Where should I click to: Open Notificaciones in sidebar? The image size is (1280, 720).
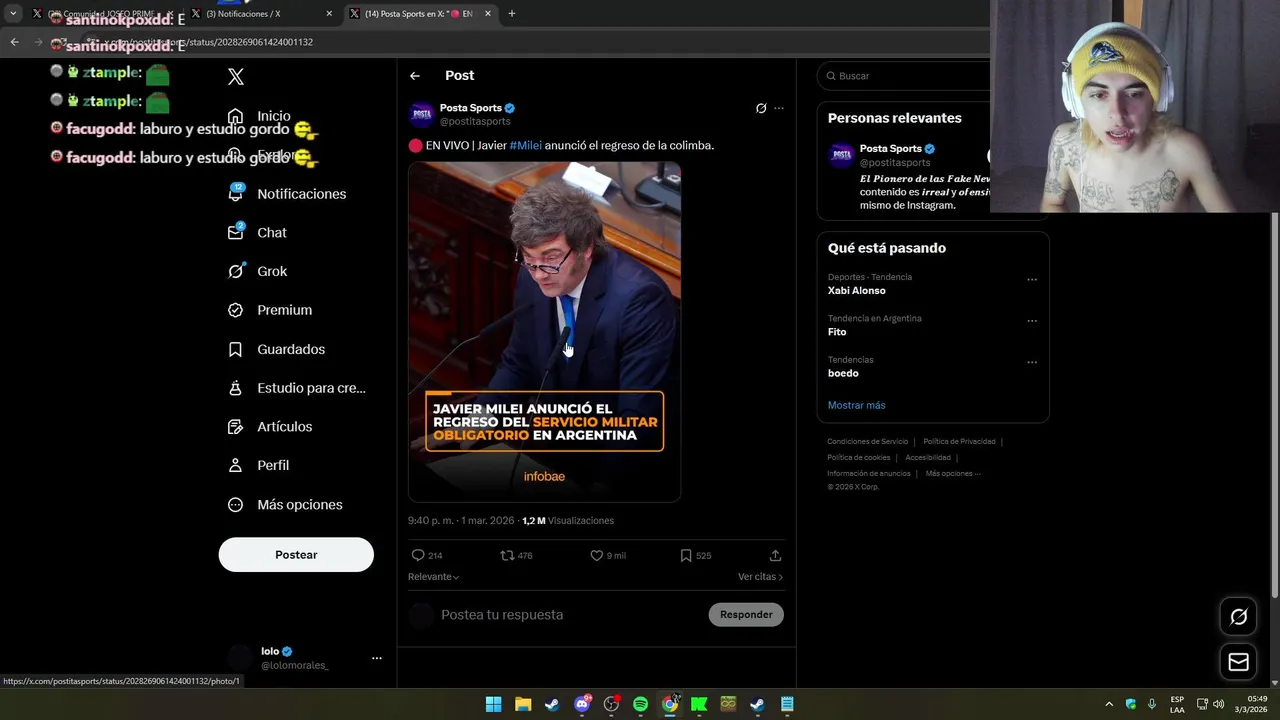pyautogui.click(x=301, y=194)
